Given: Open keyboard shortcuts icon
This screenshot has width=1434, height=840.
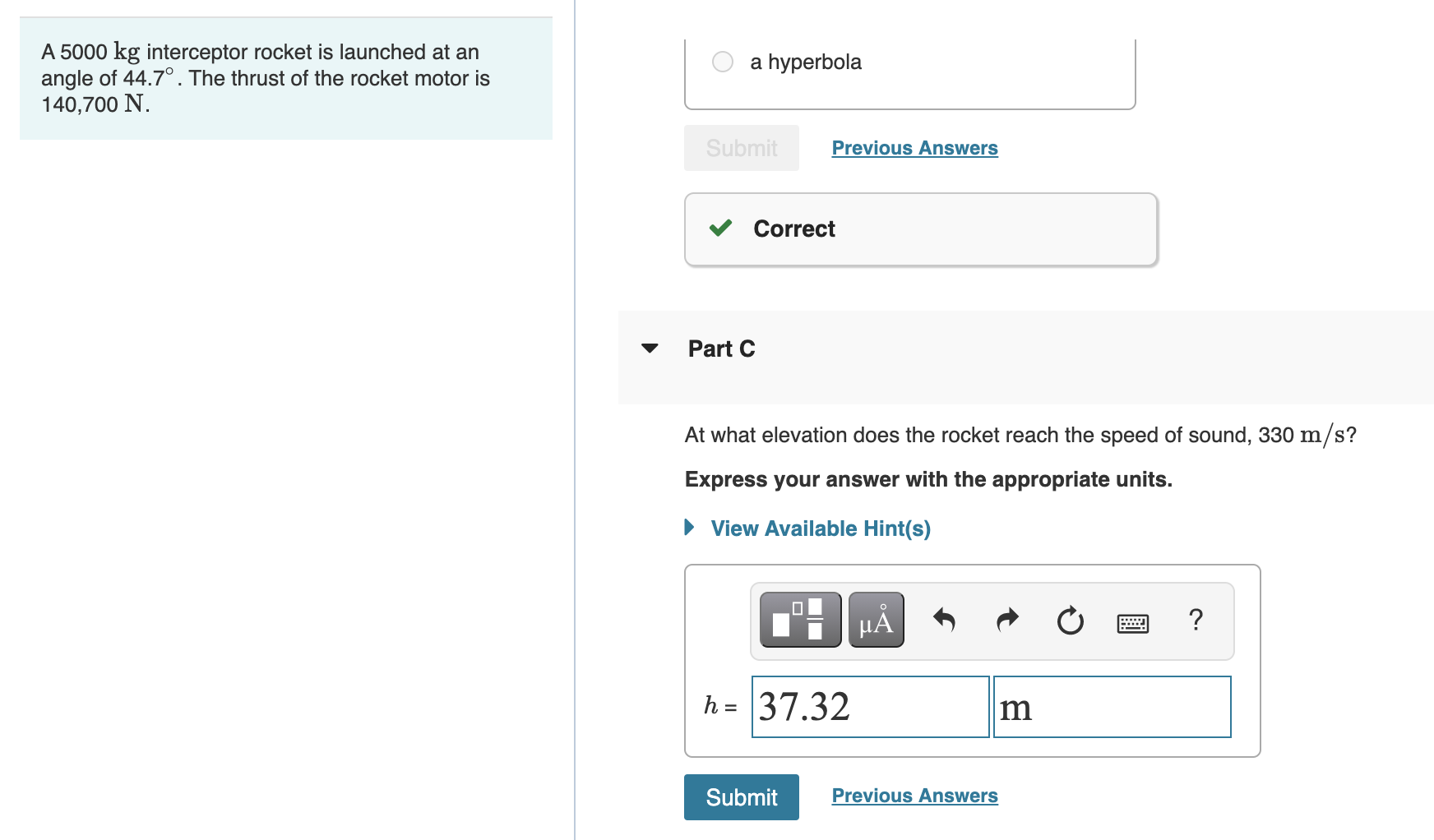Looking at the screenshot, I should [1133, 623].
